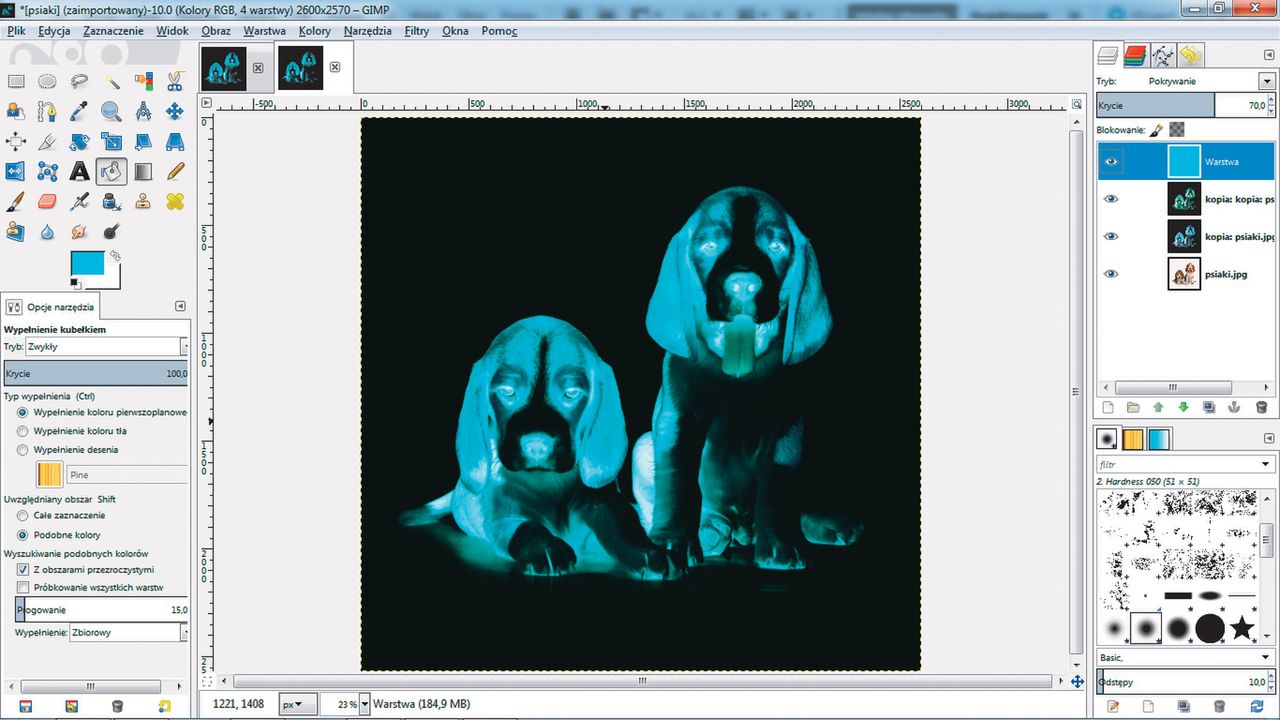This screenshot has width=1280, height=720.
Task: Open the px units dropdown
Action: pos(297,704)
